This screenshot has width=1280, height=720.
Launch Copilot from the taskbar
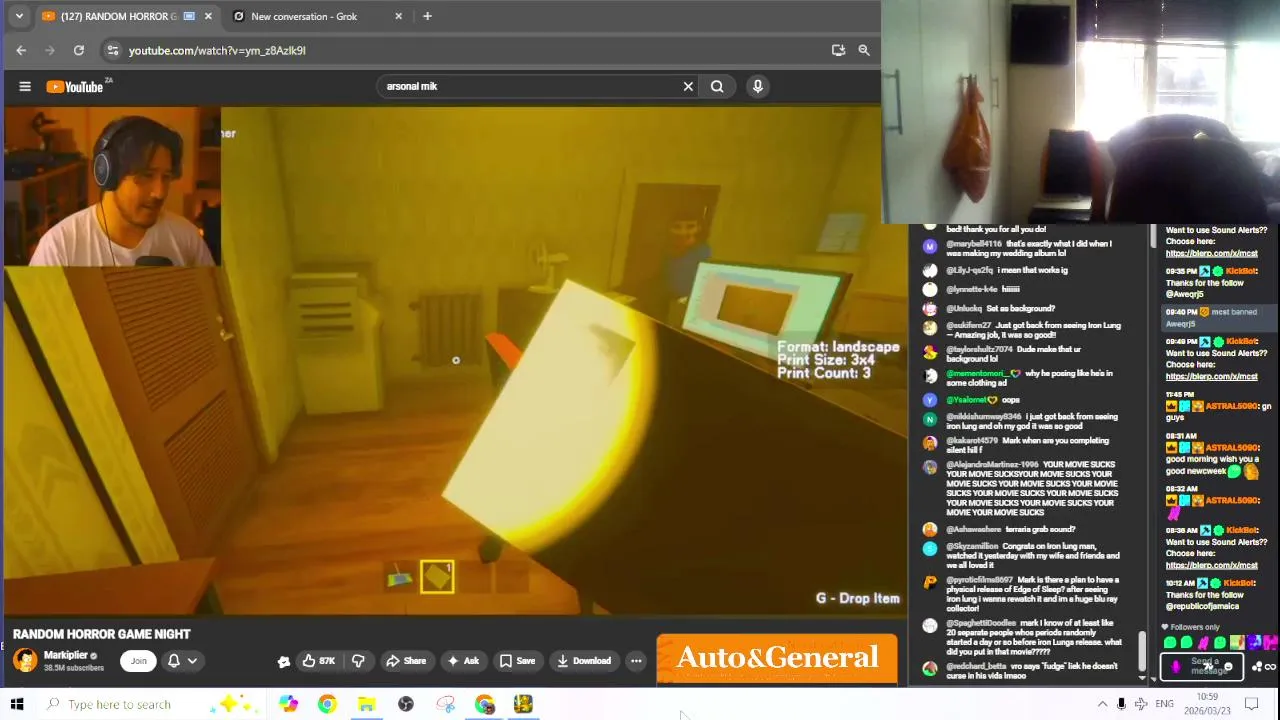coord(288,704)
